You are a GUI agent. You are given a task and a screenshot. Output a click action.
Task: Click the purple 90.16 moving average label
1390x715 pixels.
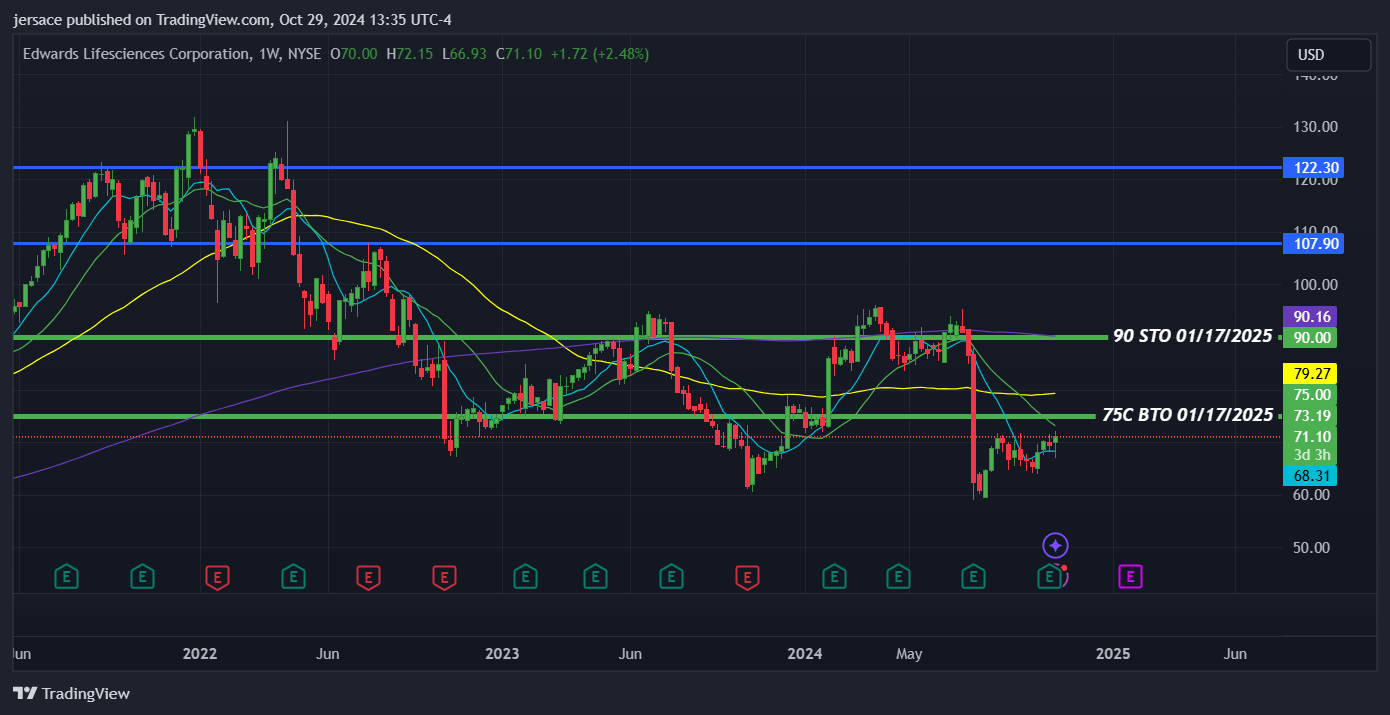click(x=1309, y=317)
